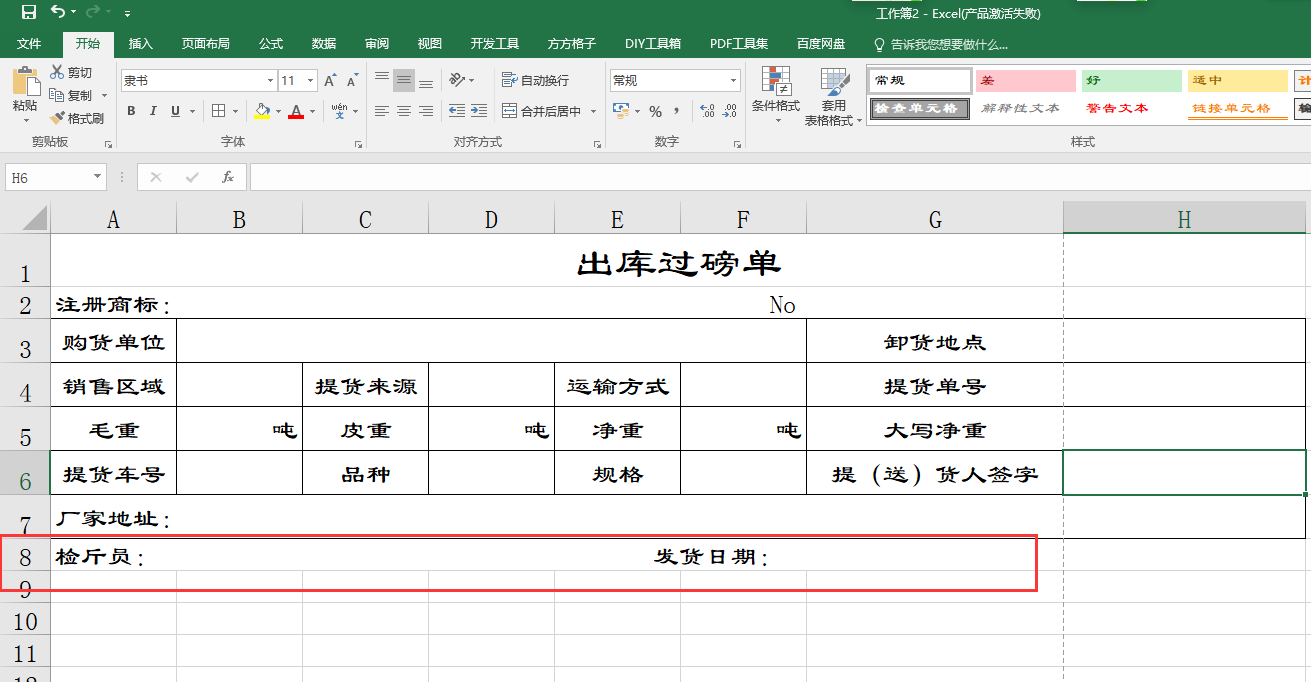Switch to the 方方格子 tab
The height and width of the screenshot is (682, 1311).
click(572, 44)
